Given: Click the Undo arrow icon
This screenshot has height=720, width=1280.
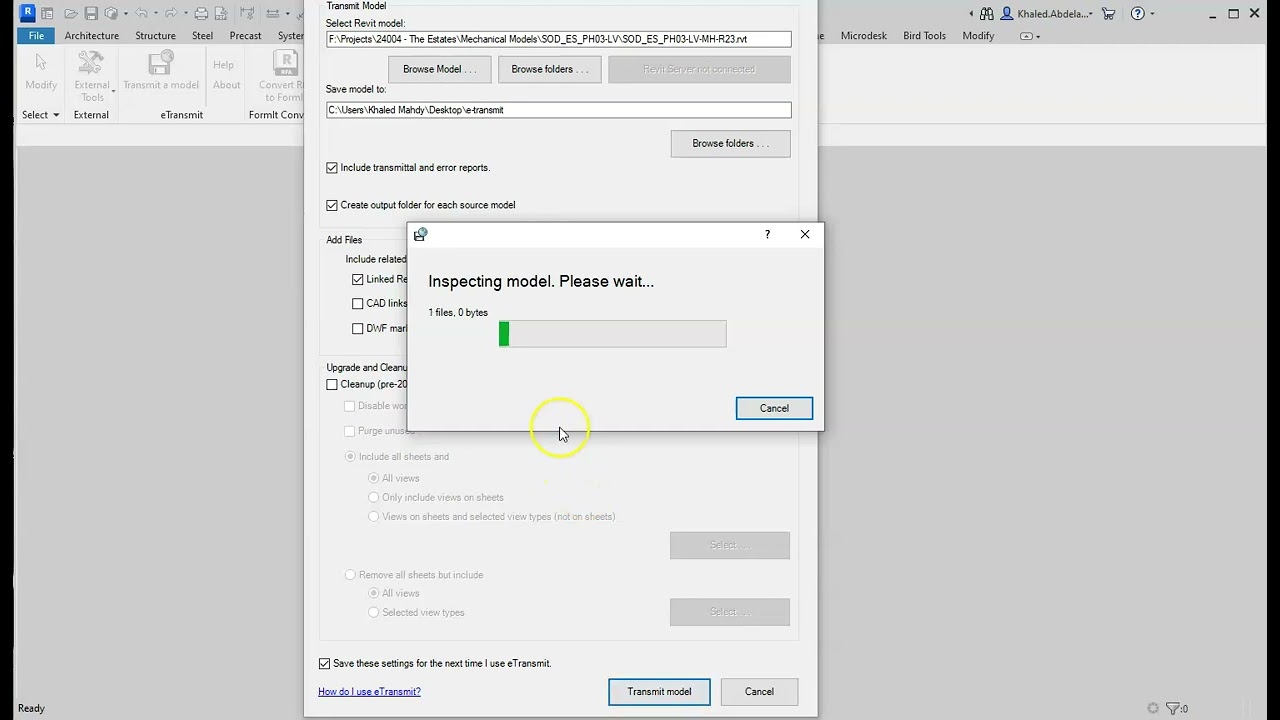Looking at the screenshot, I should click(x=142, y=14).
